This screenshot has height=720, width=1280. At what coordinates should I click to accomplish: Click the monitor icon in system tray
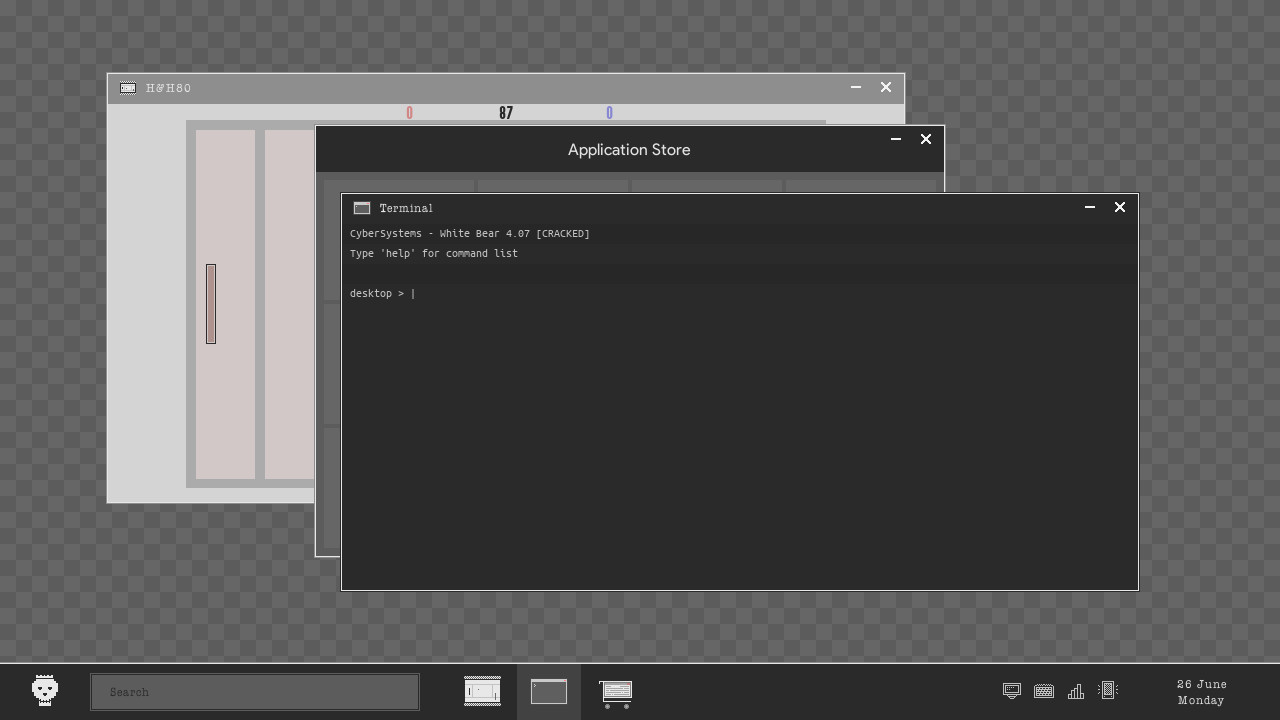1011,691
